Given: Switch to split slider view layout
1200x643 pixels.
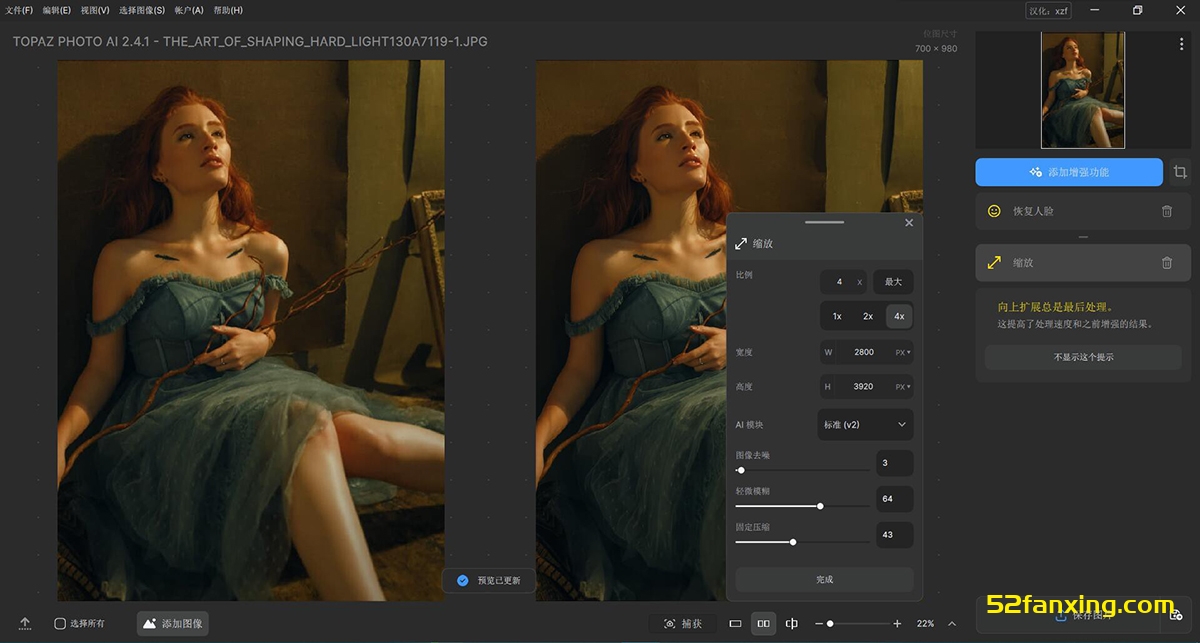Looking at the screenshot, I should [x=792, y=623].
